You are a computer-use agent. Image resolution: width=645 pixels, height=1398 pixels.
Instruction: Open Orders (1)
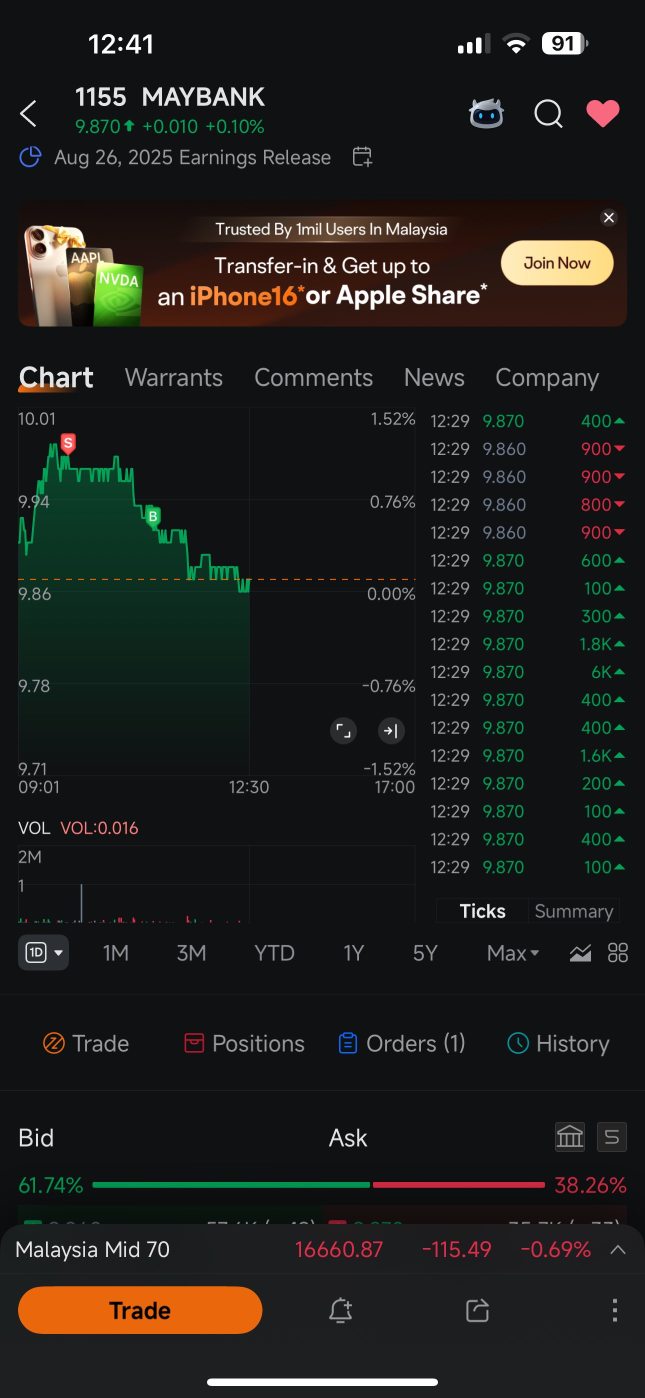[402, 1043]
